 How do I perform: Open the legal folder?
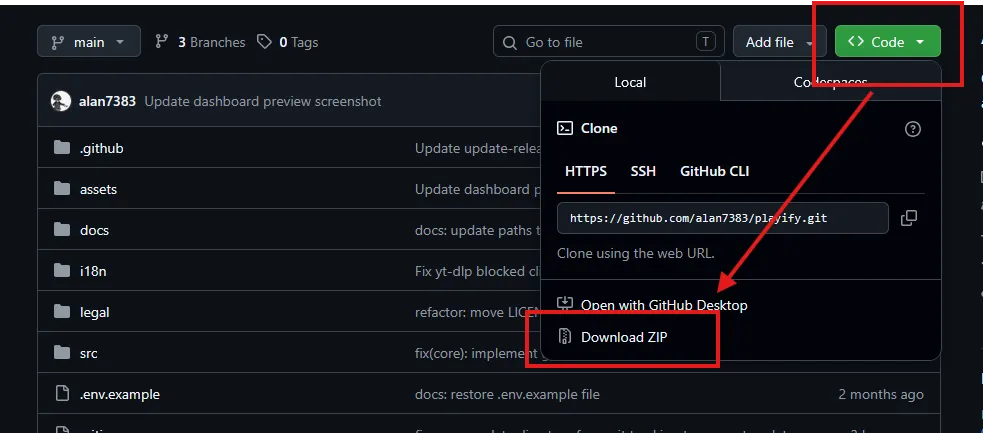(x=95, y=312)
